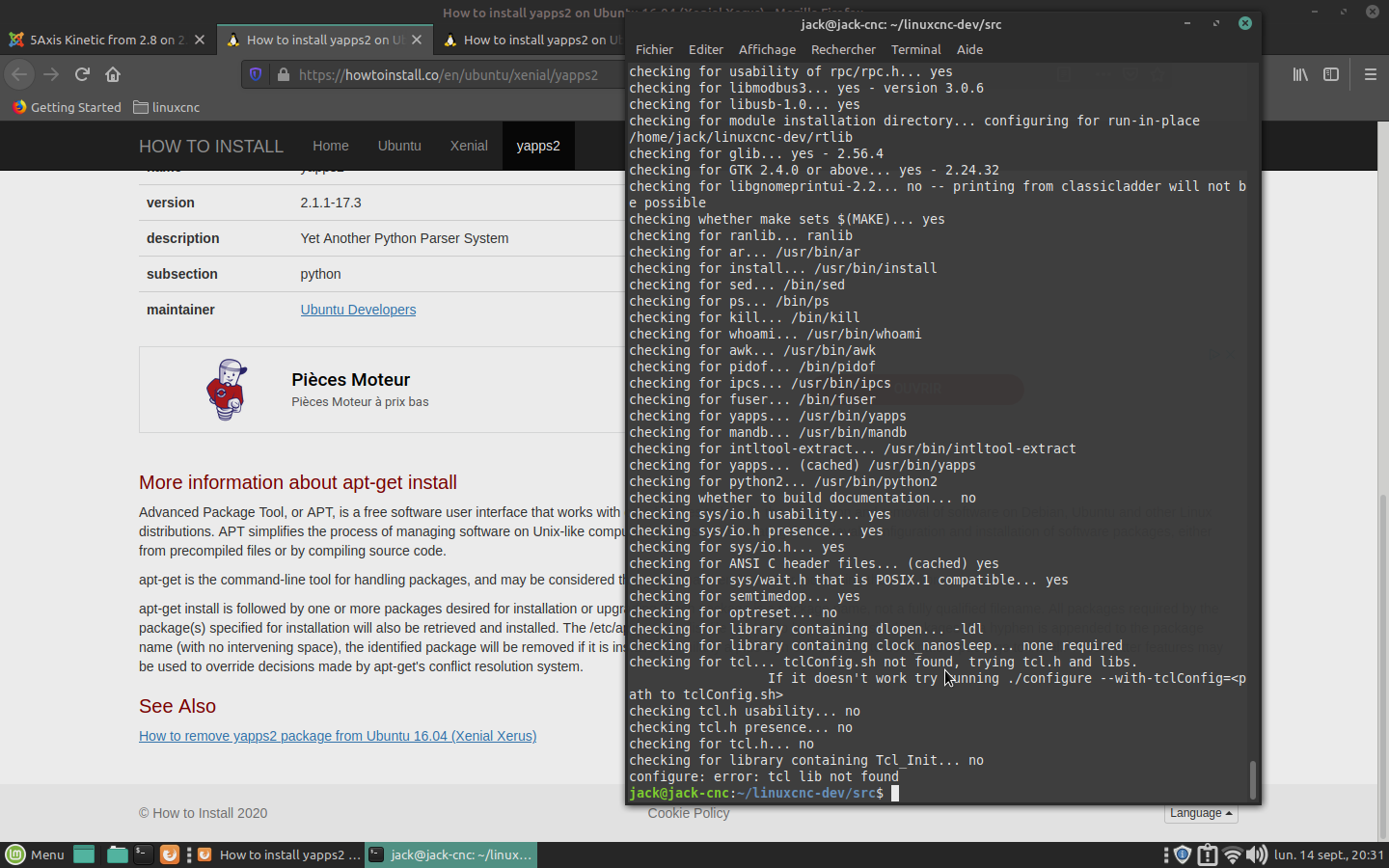Open the Cookie Policy link

pos(689,813)
